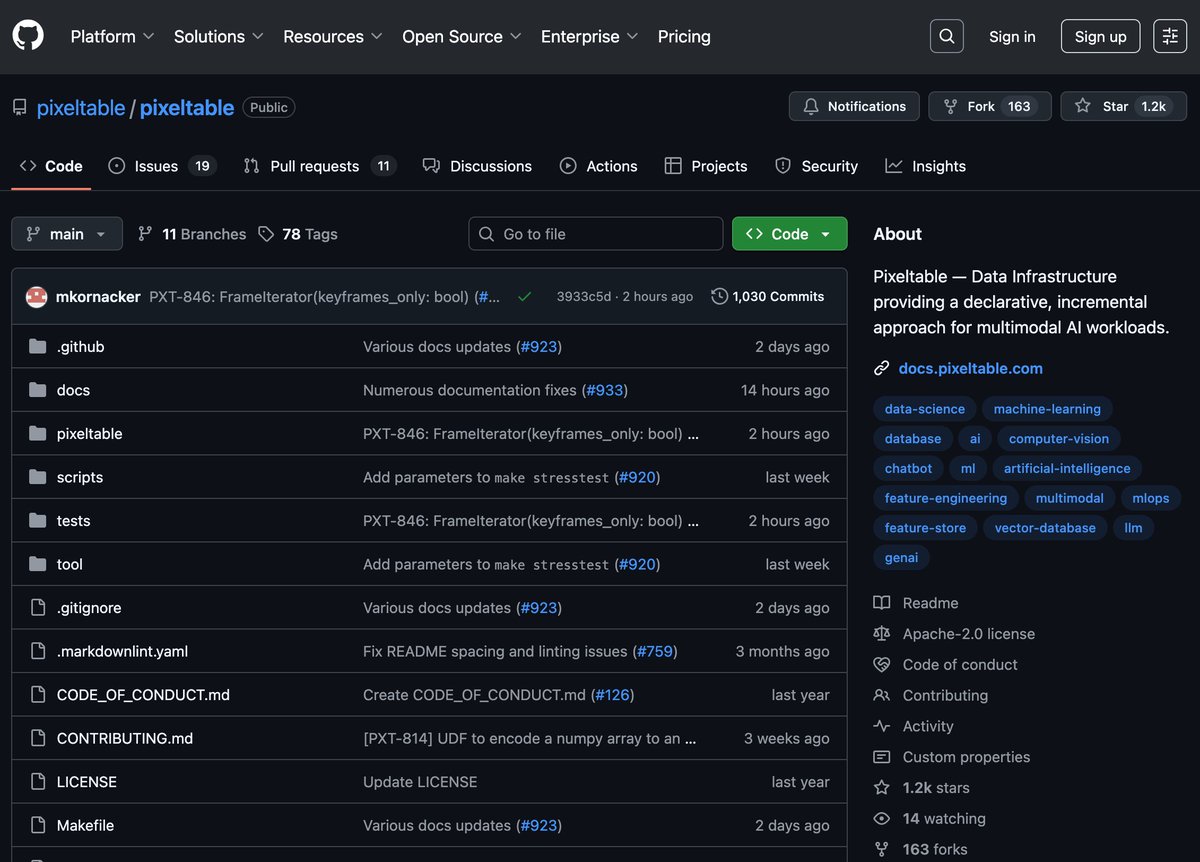Open the search magnifier button
Screen dimensions: 1200x862
(946, 36)
